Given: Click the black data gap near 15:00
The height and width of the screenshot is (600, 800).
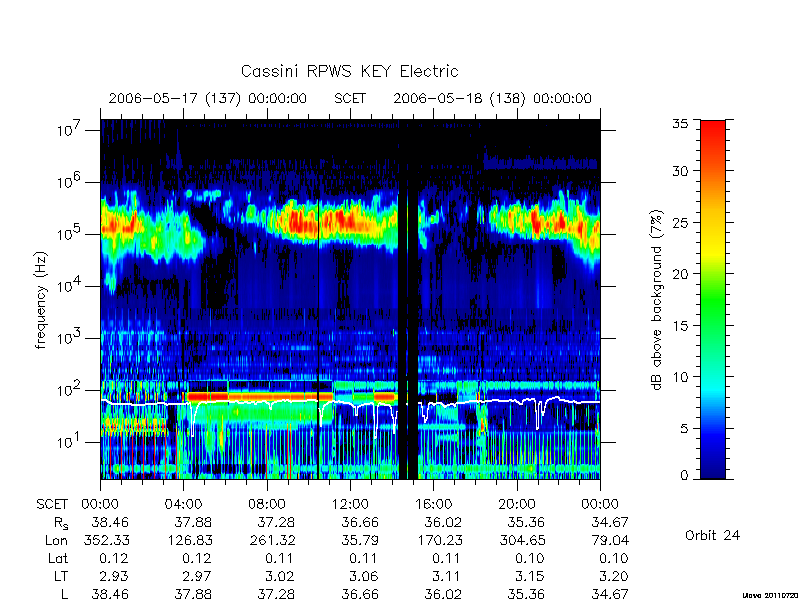Looking at the screenshot, I should pyautogui.click(x=408, y=300).
